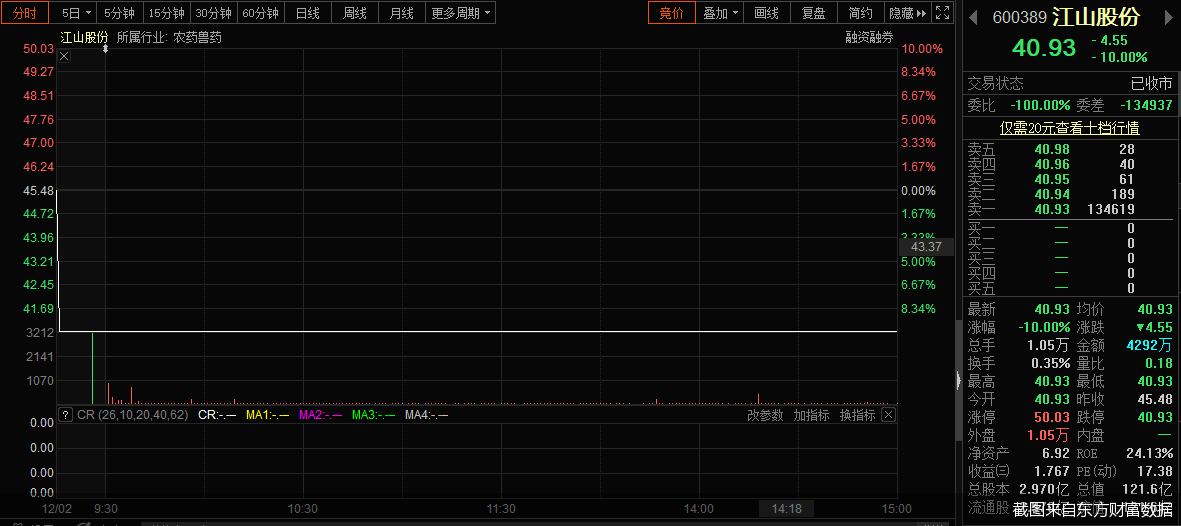
Task: Close the chart overlay with the top-left X
Action: tap(65, 56)
